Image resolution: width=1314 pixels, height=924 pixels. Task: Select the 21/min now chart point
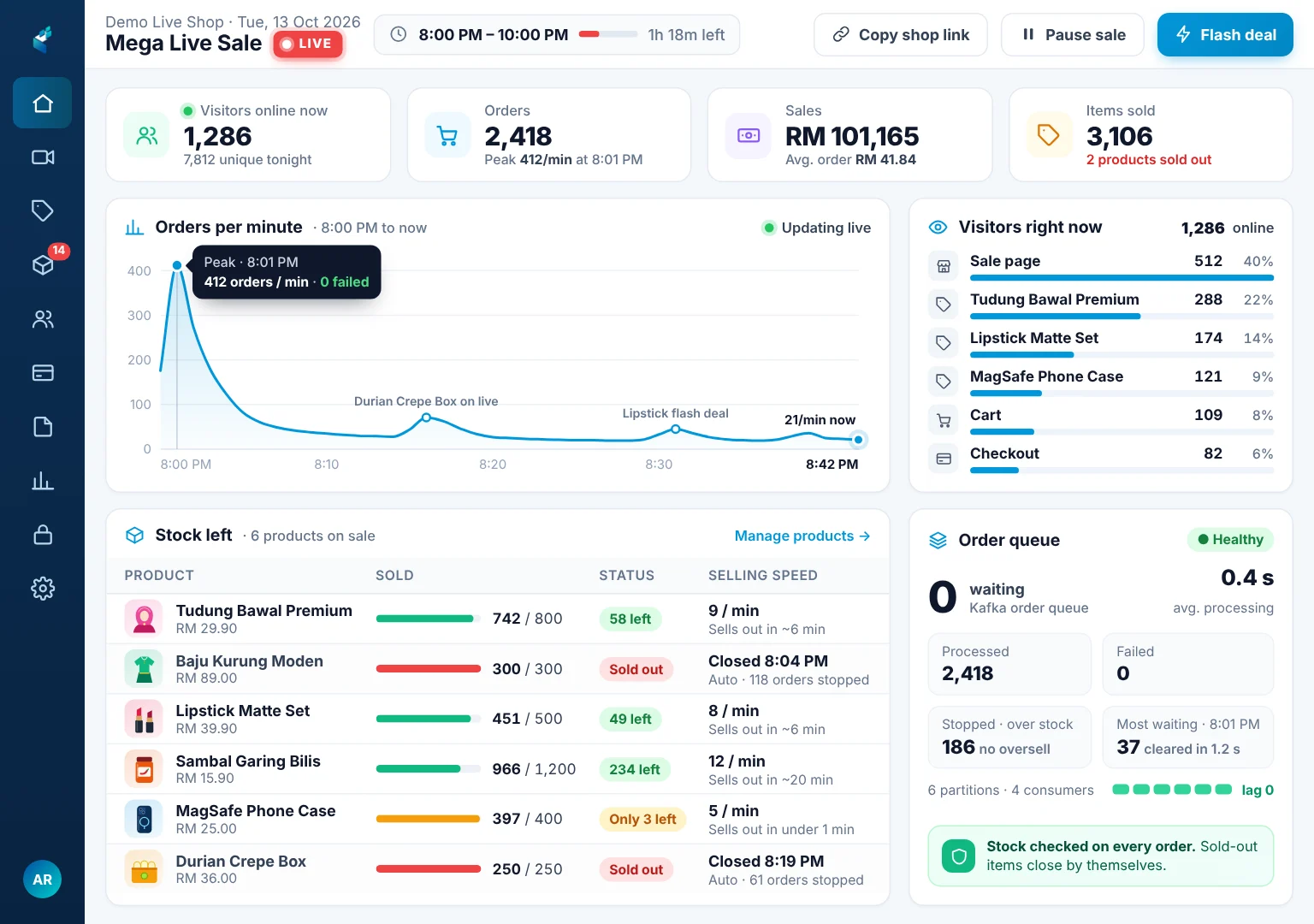858,440
